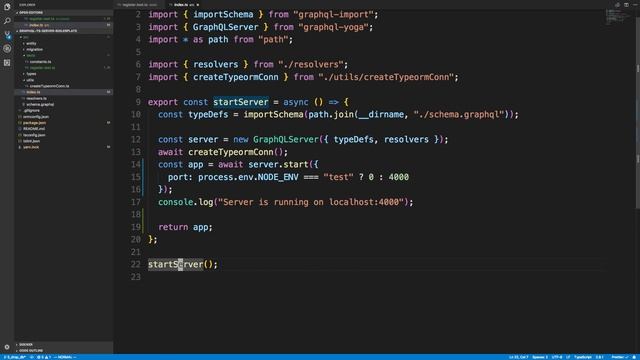Open the Explorer view in activity bar

(x=7, y=7)
